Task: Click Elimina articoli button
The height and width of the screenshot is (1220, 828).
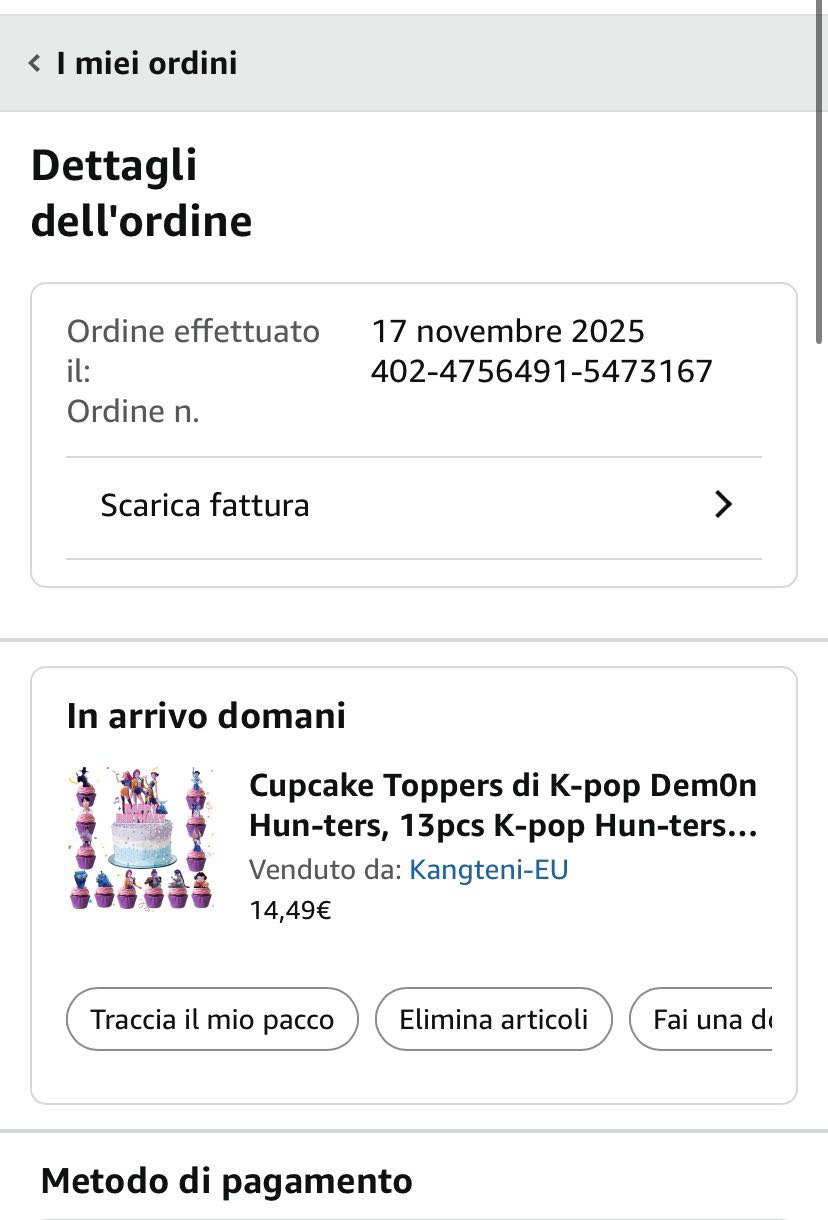Action: (493, 1020)
